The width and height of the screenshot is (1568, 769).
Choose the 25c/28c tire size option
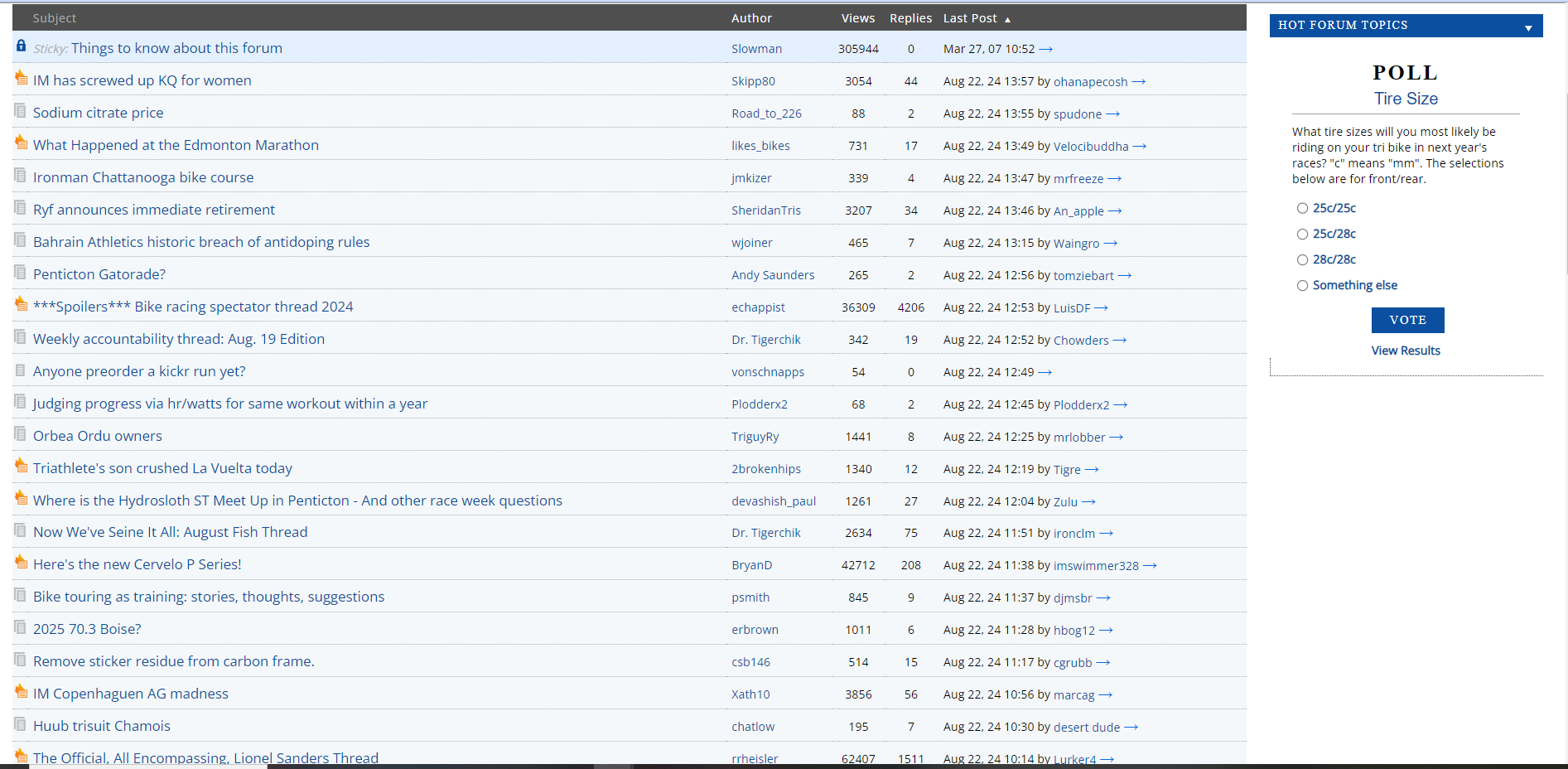click(1302, 235)
